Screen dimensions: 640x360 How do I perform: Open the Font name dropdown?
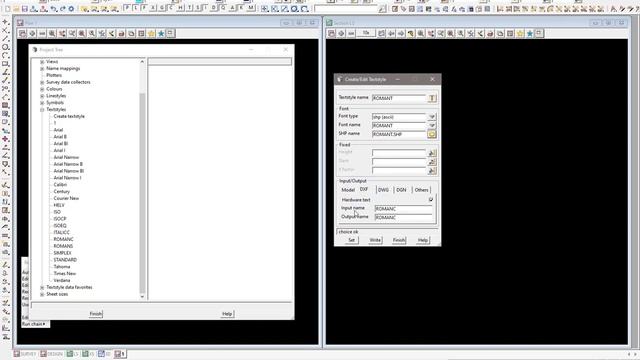point(432,125)
